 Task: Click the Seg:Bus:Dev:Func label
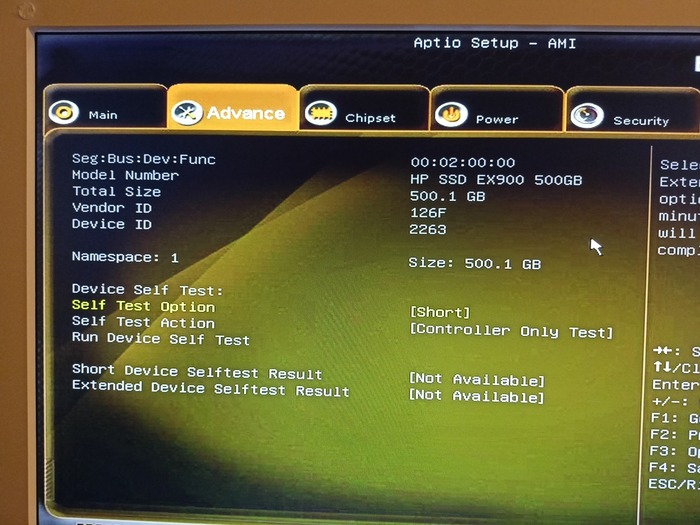pos(144,159)
